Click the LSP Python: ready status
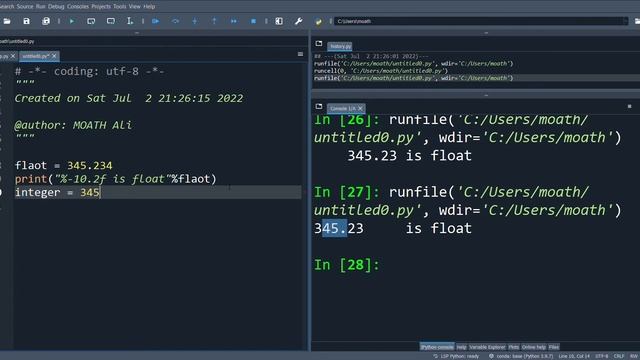Screen dimensions: 640x360 tap(456, 356)
